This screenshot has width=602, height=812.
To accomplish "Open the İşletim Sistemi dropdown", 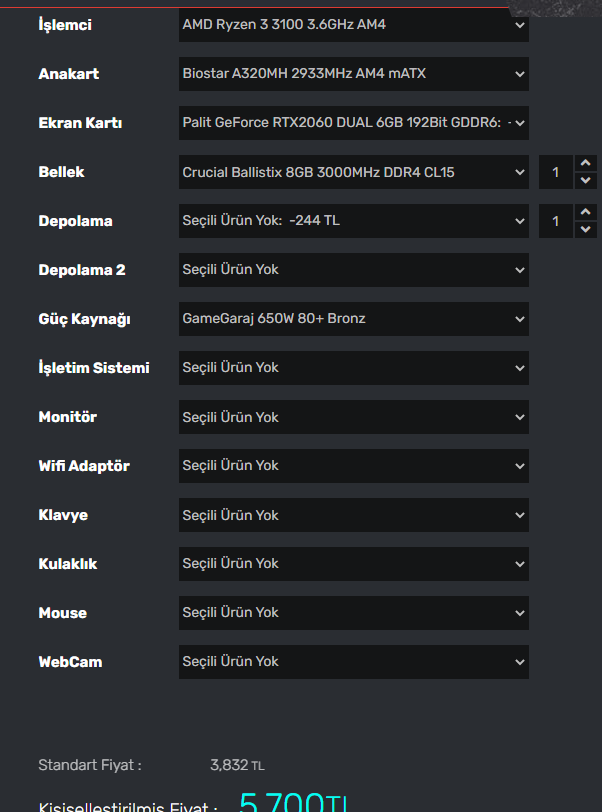I will point(353,368).
